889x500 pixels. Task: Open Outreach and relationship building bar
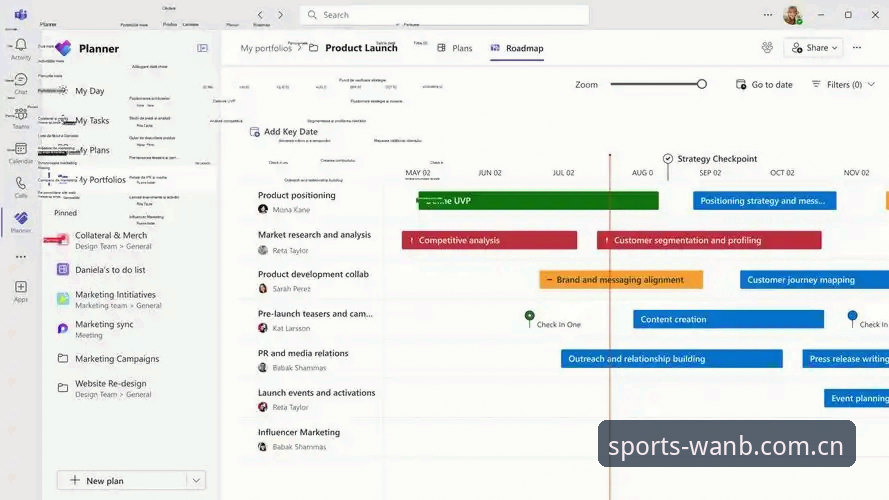672,358
